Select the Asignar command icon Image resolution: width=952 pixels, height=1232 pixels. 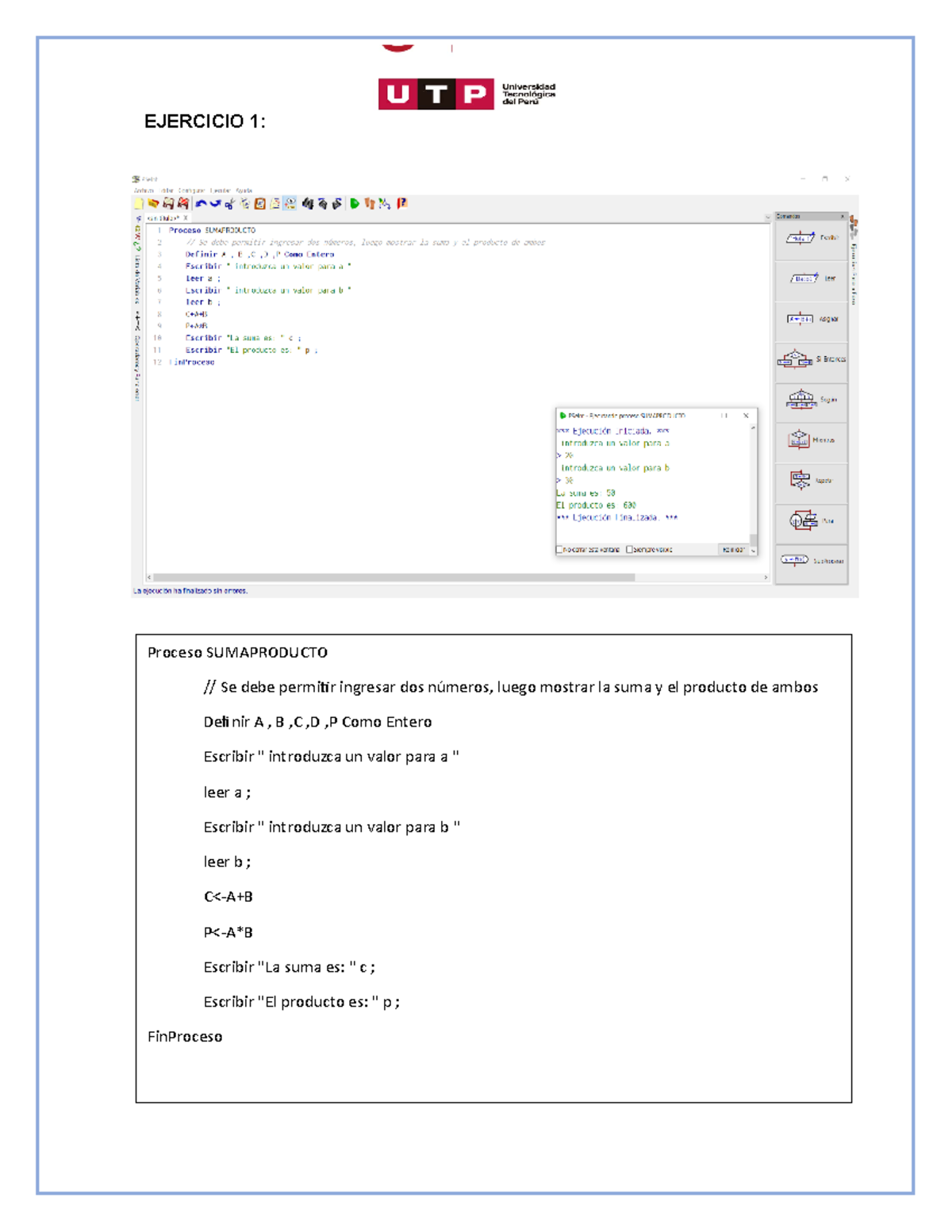(x=800, y=318)
